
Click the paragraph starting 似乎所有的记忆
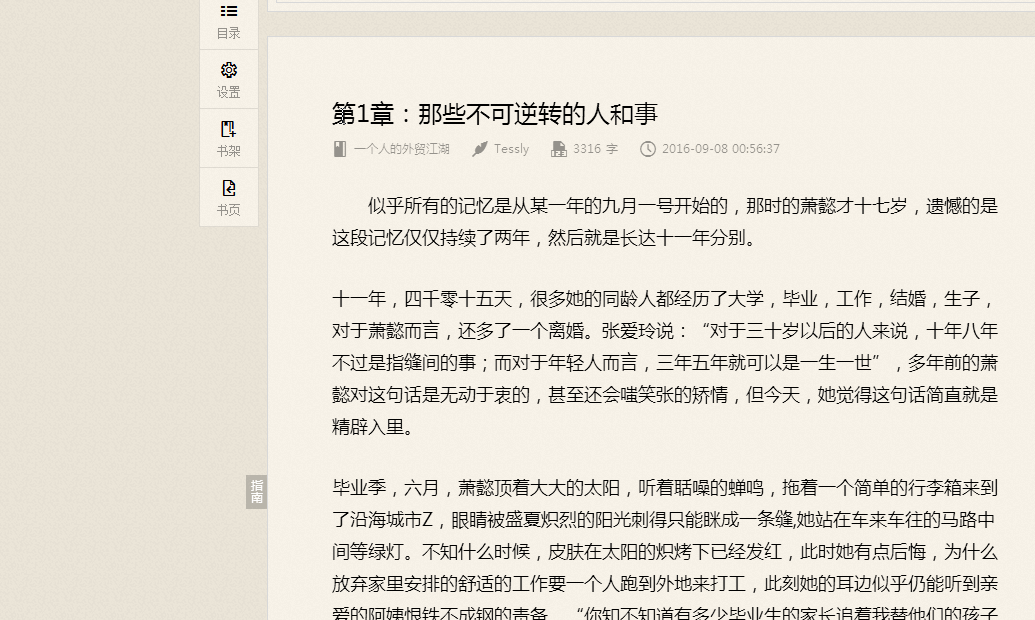click(x=665, y=222)
